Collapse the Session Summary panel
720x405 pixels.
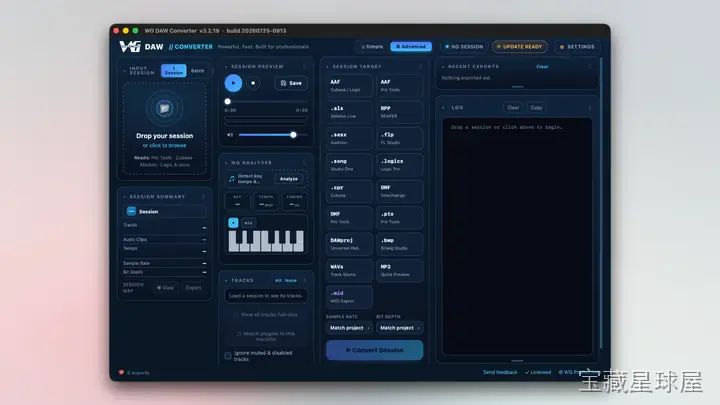(124, 197)
